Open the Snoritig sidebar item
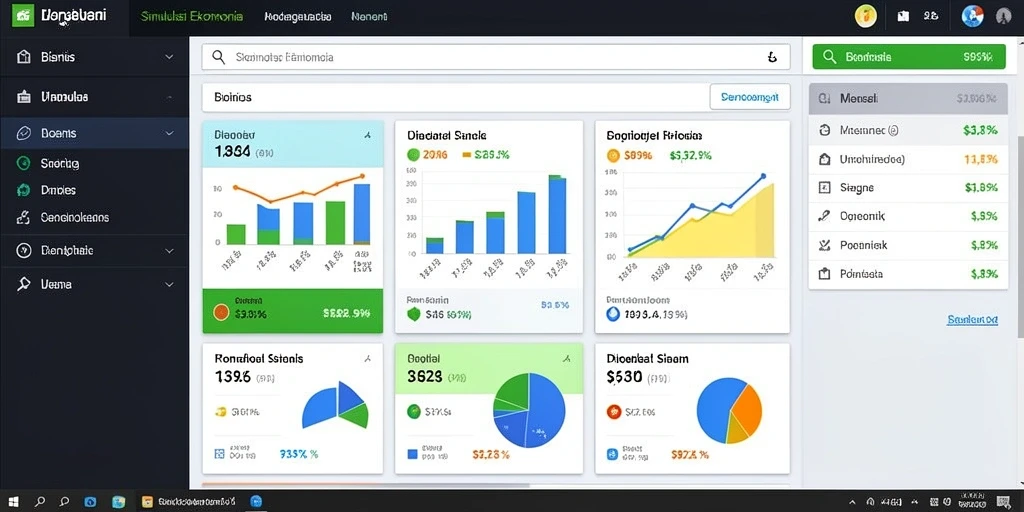The height and width of the screenshot is (512, 1024). tap(59, 163)
